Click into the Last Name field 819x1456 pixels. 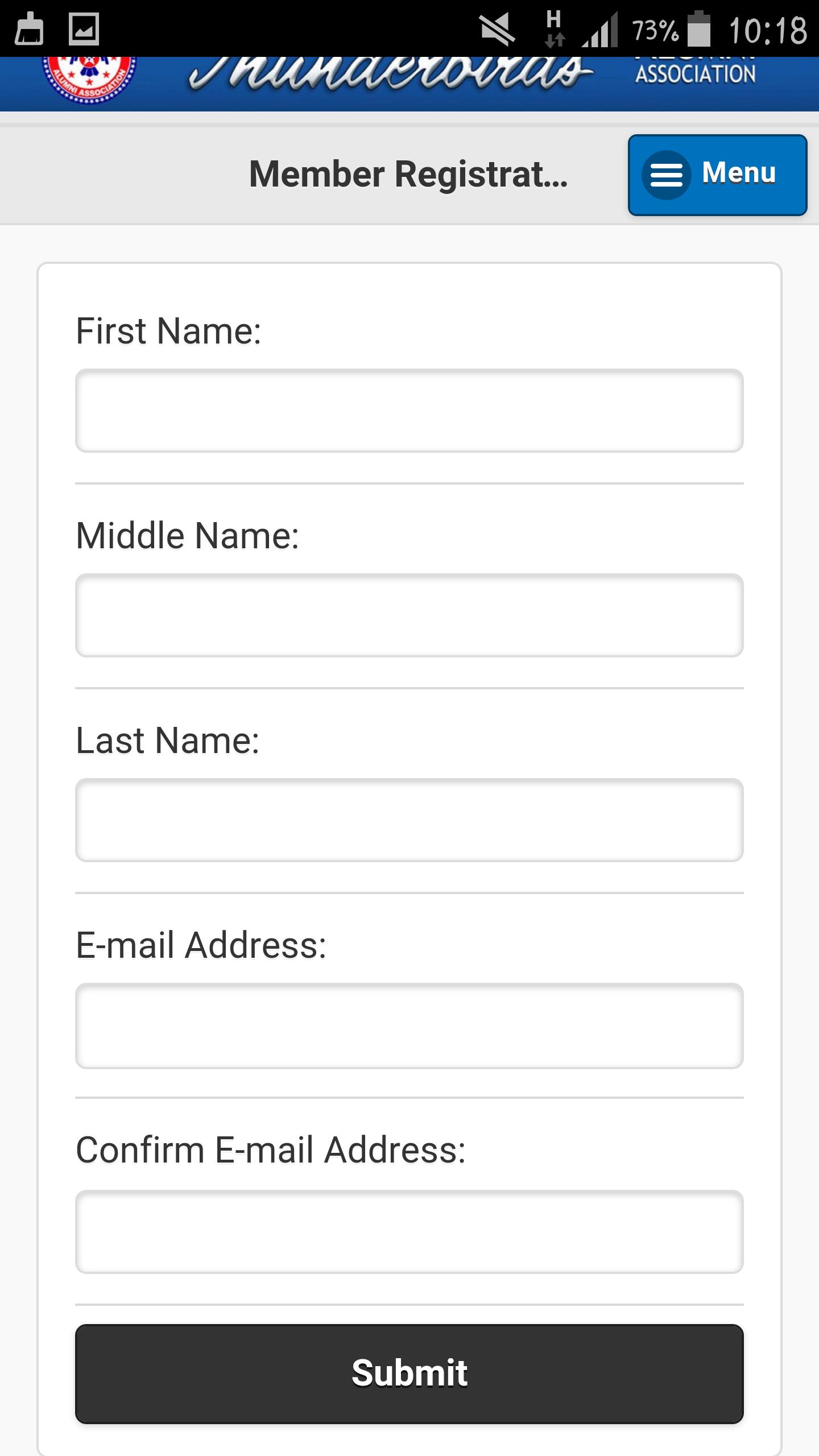point(409,820)
